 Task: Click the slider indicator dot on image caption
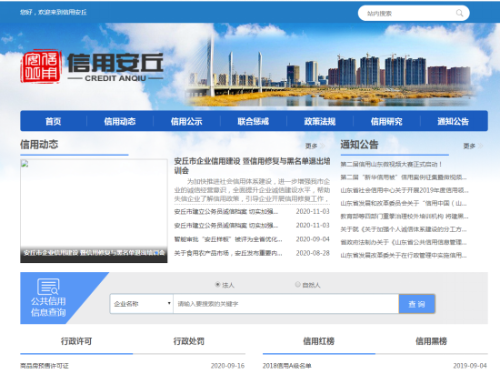coord(156,253)
